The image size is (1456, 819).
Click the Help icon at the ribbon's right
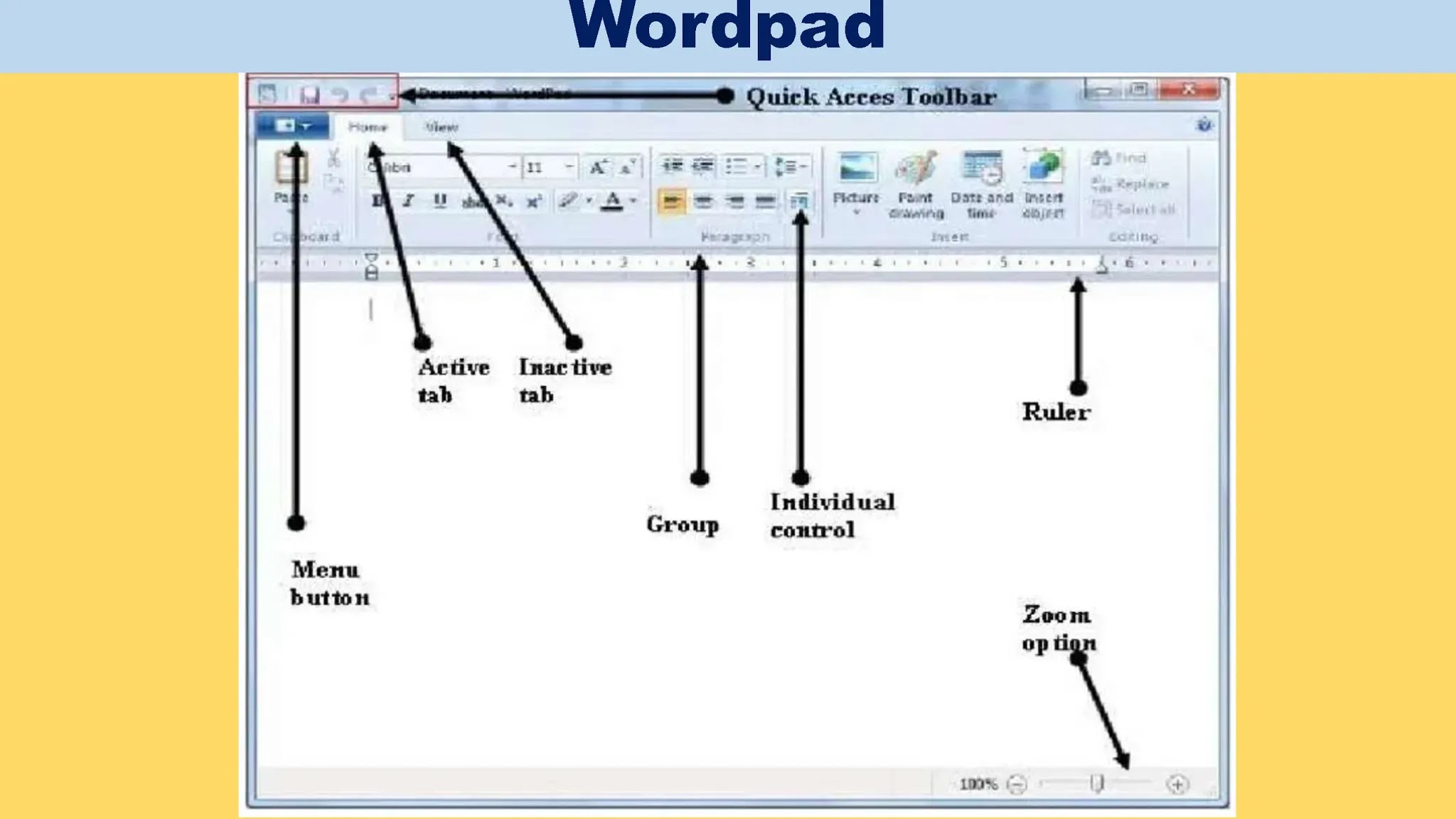pyautogui.click(x=1204, y=125)
